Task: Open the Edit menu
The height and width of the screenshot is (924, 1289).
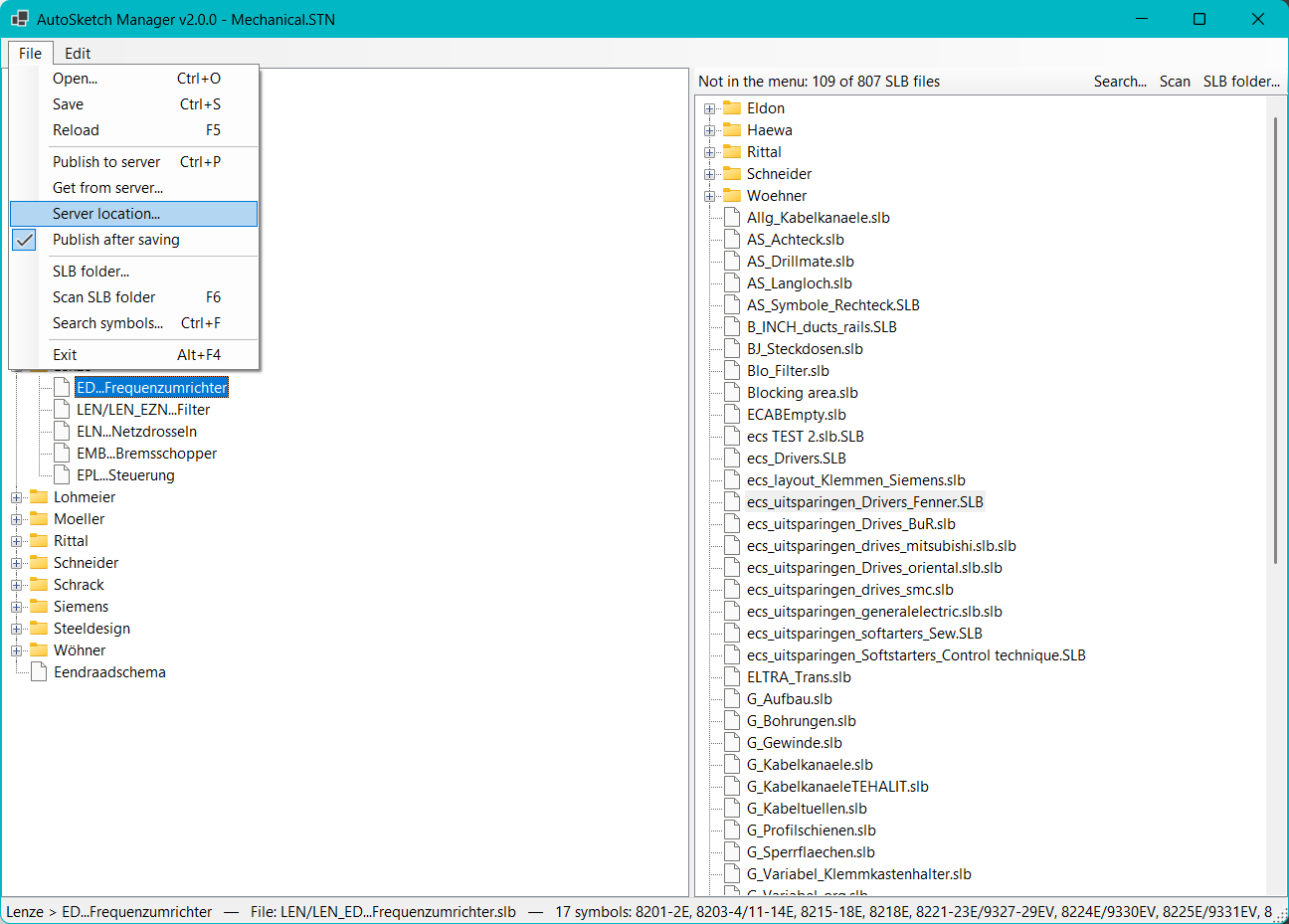Action: (x=78, y=54)
